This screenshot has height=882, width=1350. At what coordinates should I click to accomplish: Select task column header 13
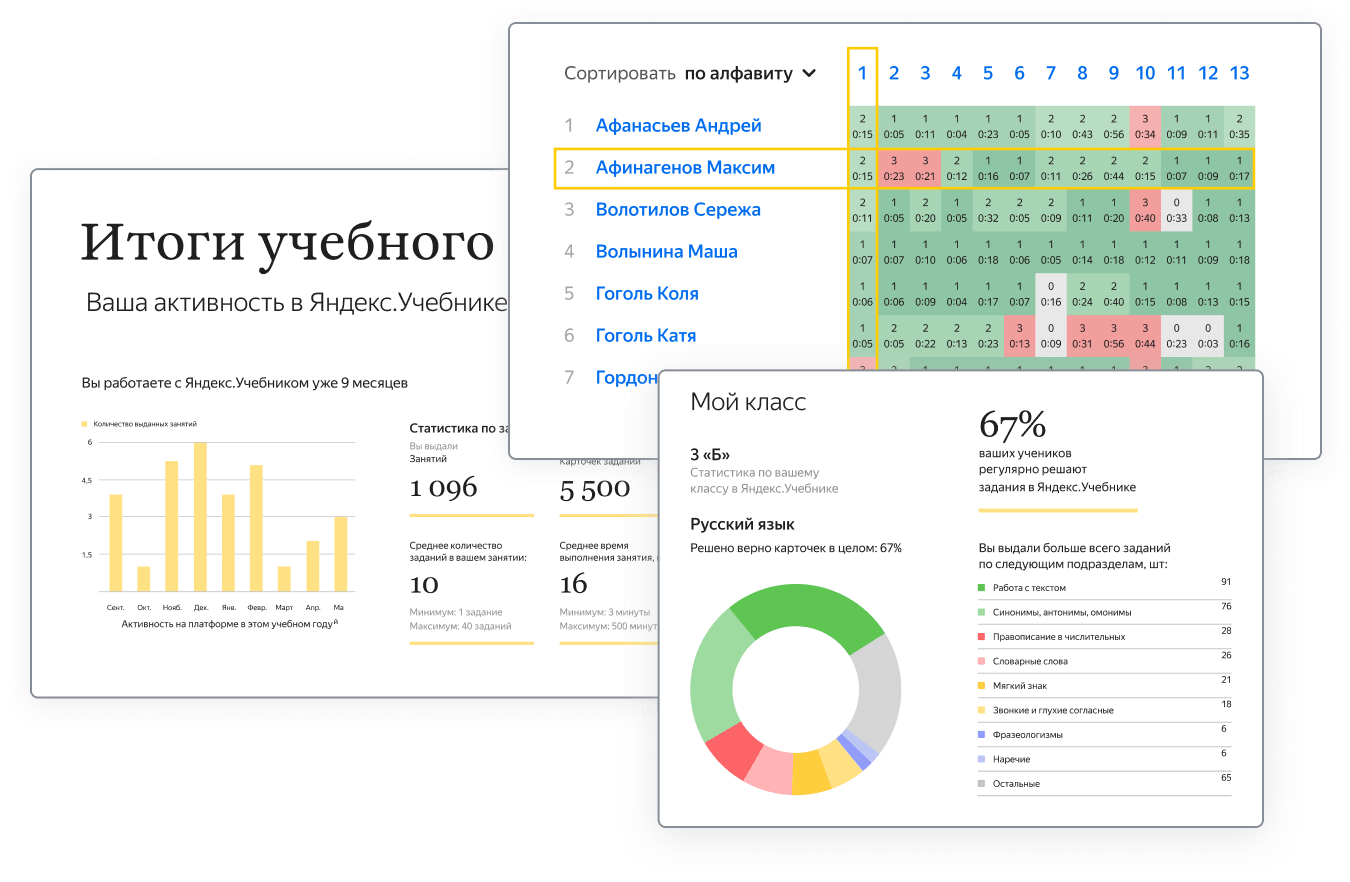tap(1239, 73)
